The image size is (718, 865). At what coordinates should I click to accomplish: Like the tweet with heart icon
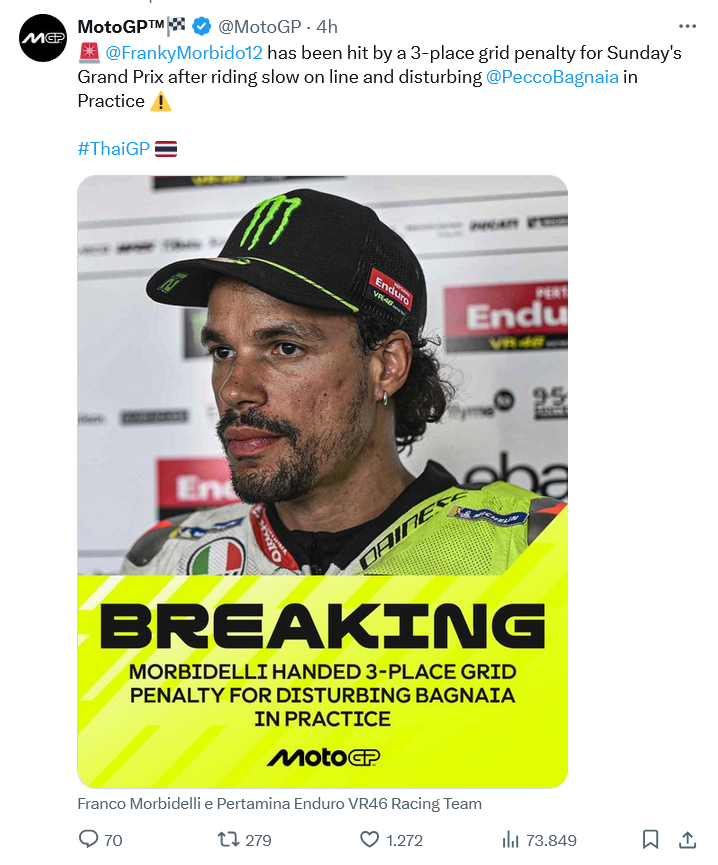point(370,839)
